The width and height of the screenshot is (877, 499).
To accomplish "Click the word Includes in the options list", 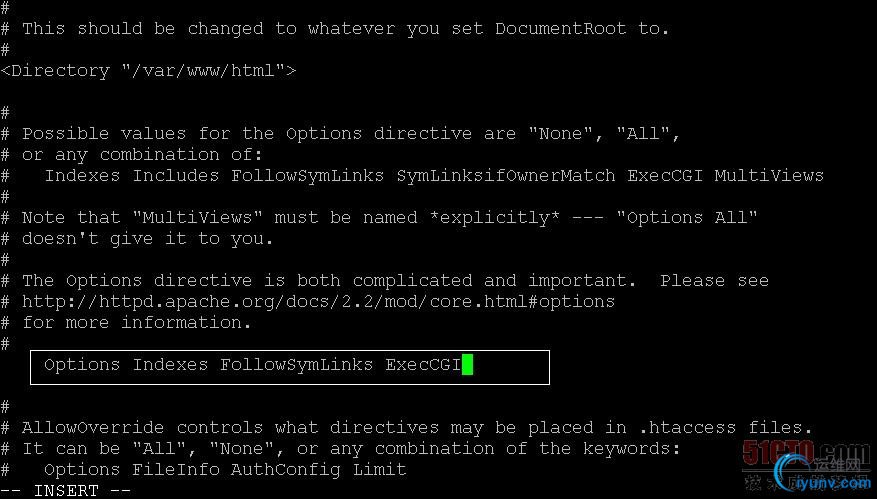I will [176, 176].
